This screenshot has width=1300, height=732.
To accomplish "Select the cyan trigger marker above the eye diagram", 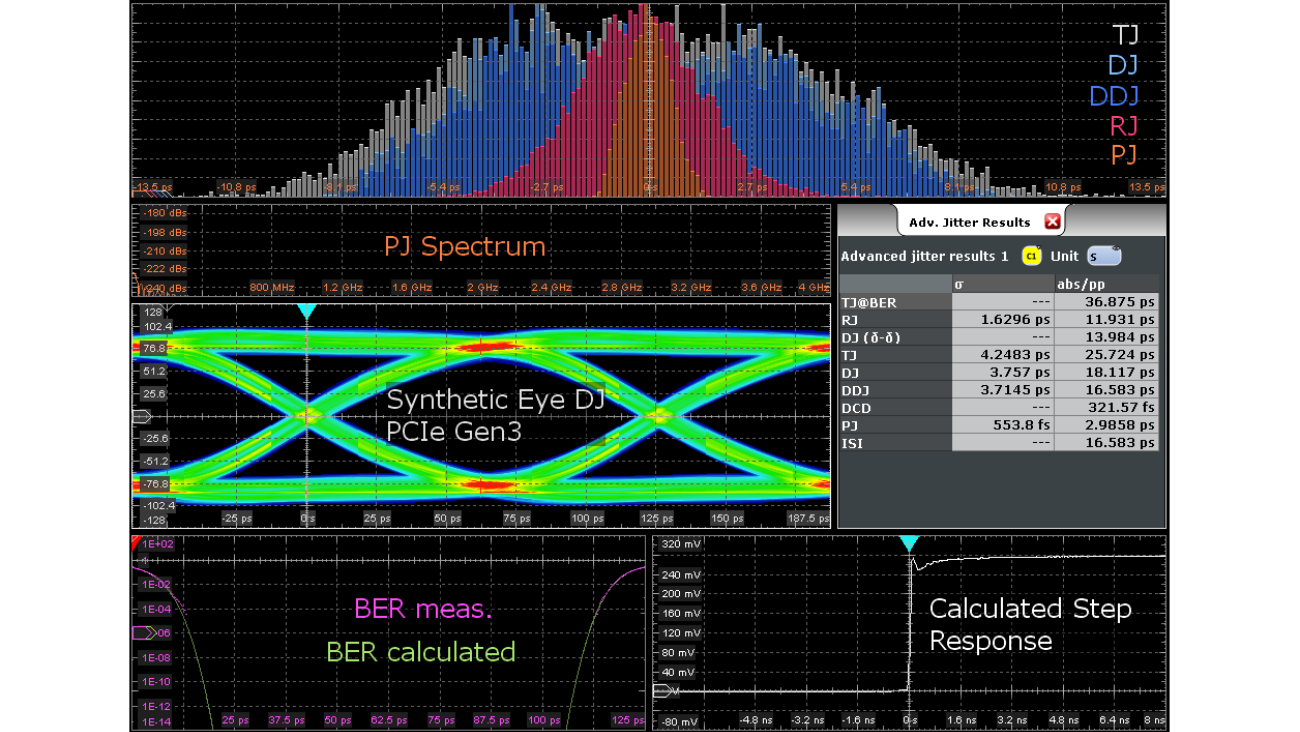I will click(x=306, y=311).
